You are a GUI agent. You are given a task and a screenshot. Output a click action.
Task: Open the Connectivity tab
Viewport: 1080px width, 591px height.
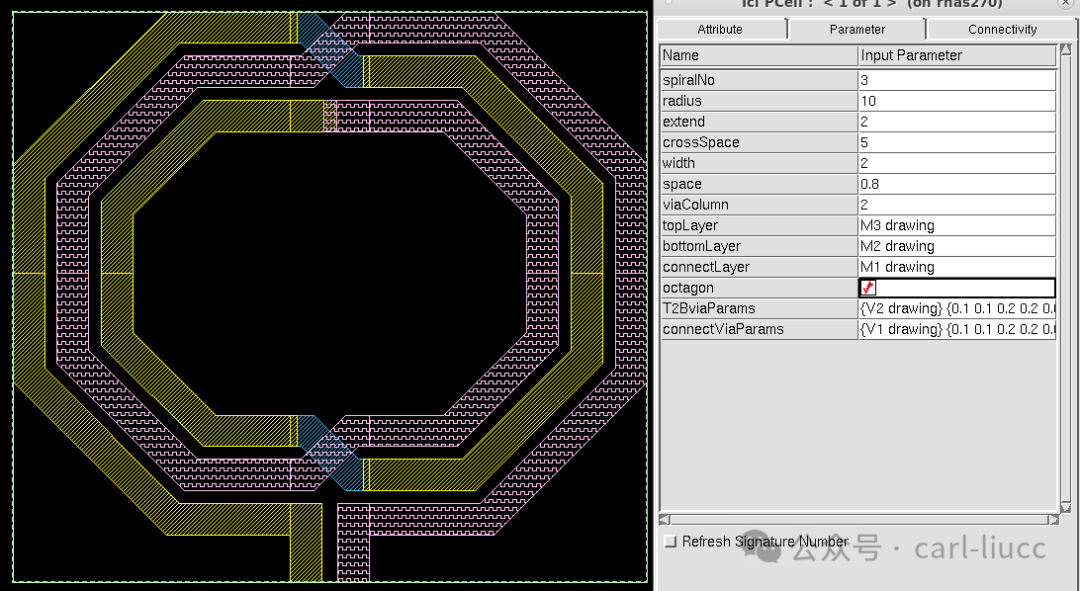pos(1002,29)
